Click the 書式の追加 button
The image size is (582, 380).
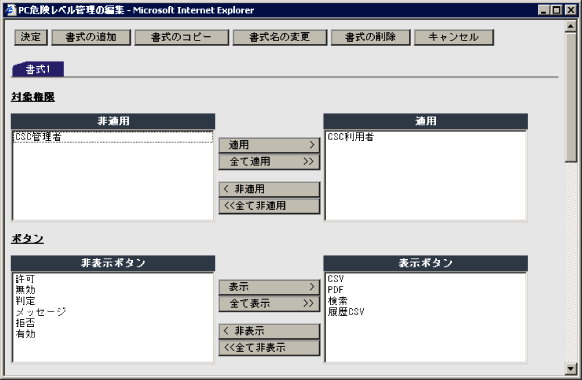point(91,37)
